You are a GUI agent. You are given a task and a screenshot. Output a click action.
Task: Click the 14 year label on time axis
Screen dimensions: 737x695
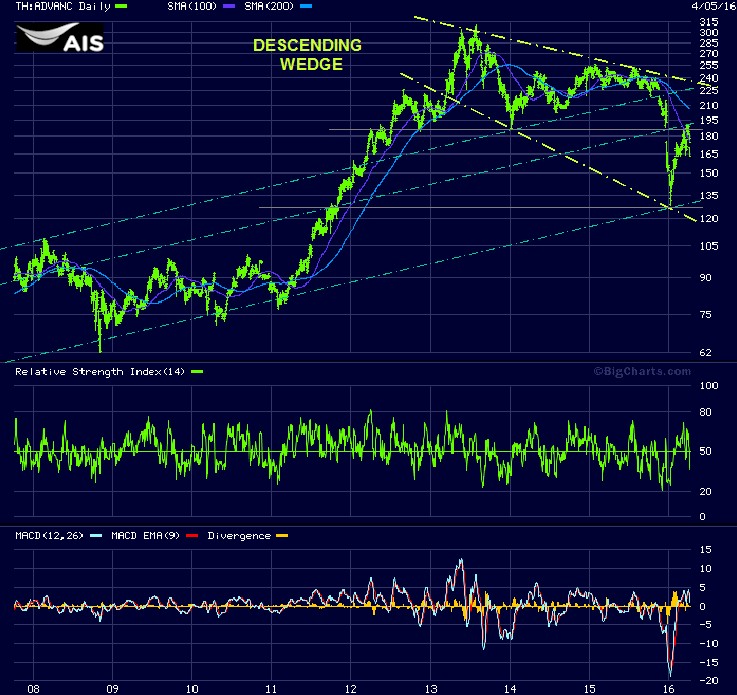[x=510, y=689]
